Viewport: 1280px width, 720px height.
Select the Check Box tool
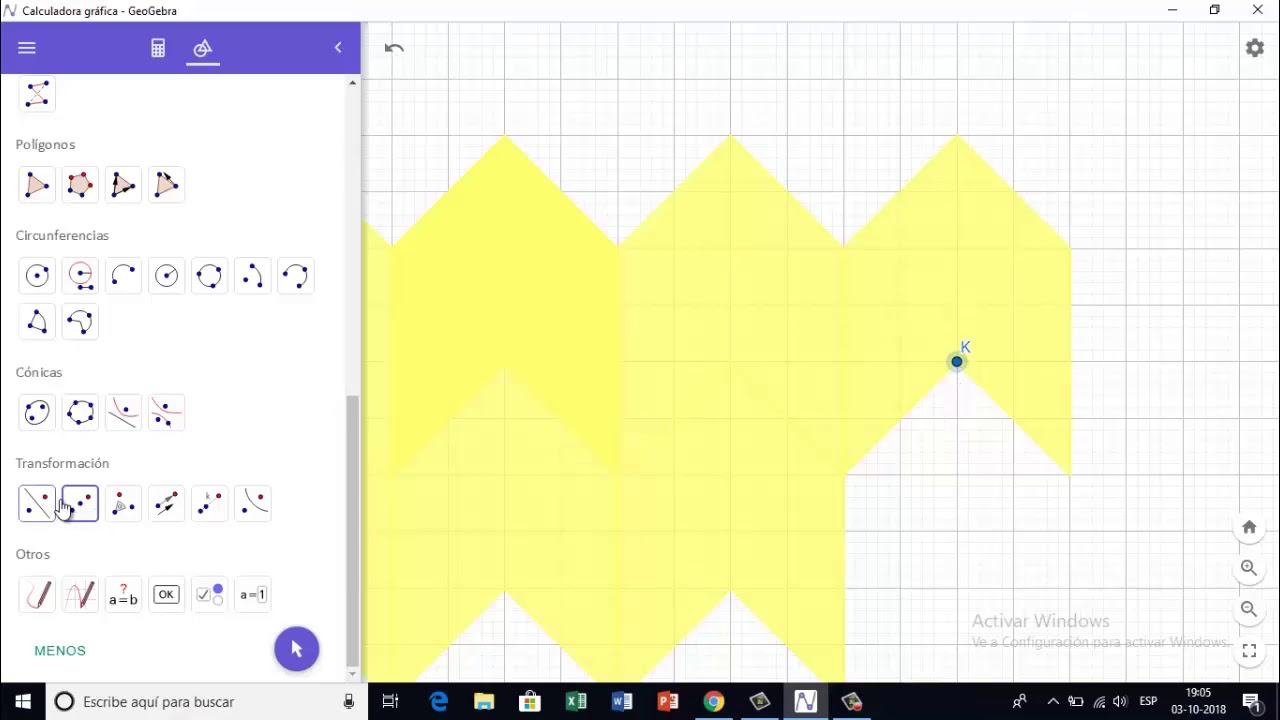click(x=209, y=595)
